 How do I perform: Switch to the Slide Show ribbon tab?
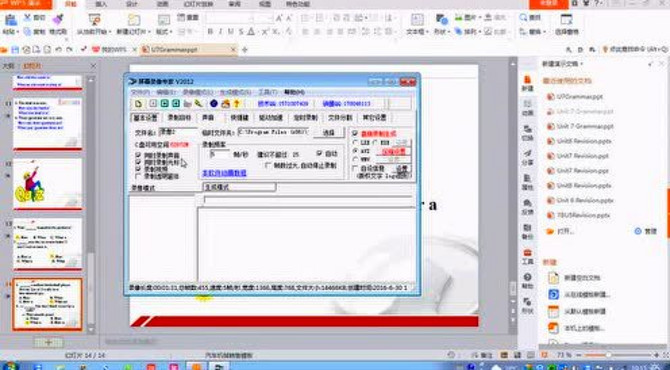198,4
